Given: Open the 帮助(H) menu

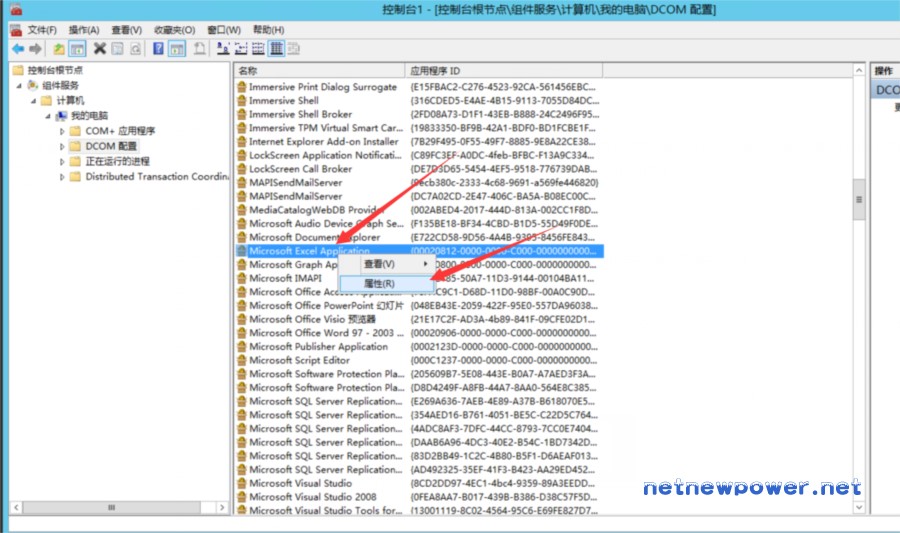Looking at the screenshot, I should [269, 30].
